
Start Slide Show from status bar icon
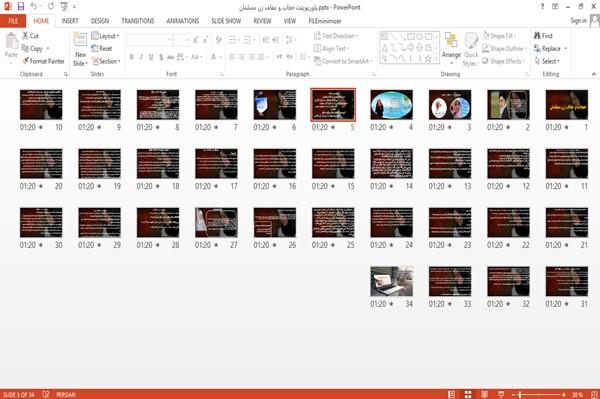tap(501, 394)
